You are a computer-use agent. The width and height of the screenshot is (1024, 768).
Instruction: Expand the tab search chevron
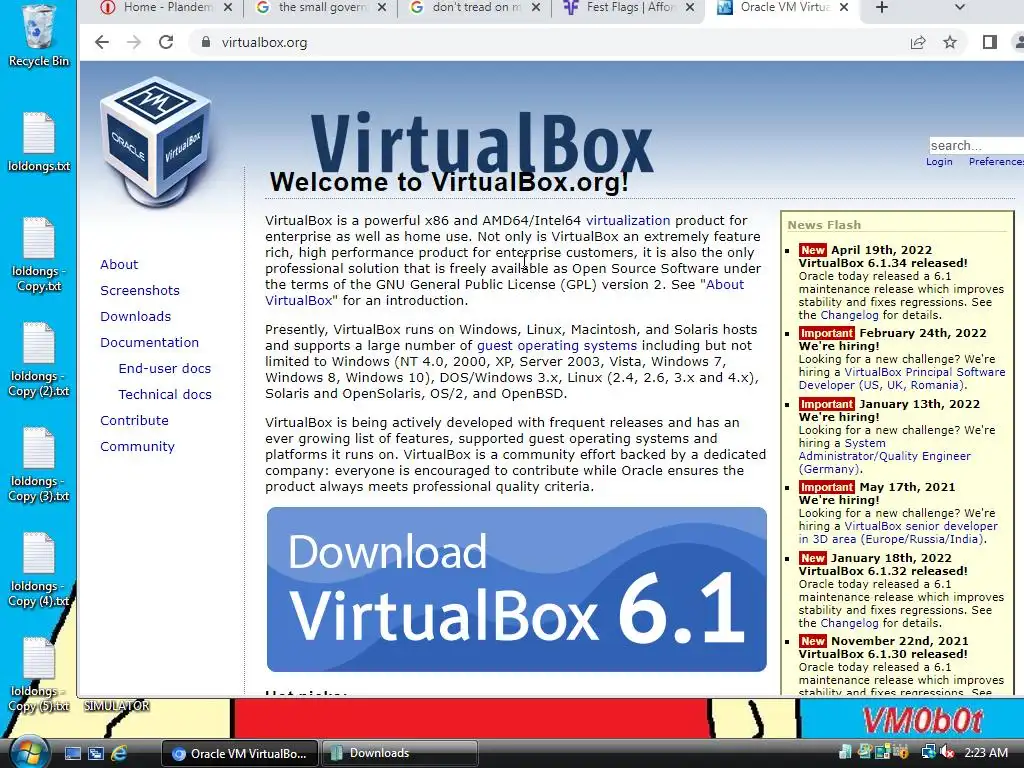(x=959, y=7)
